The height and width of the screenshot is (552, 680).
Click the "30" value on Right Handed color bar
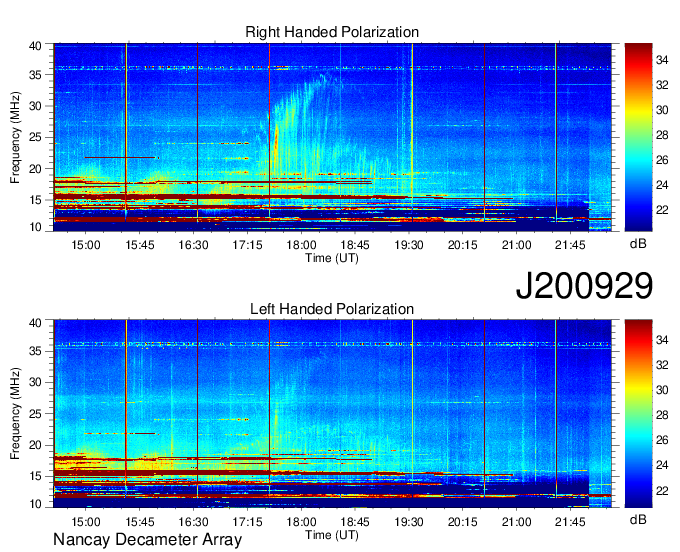(x=662, y=110)
